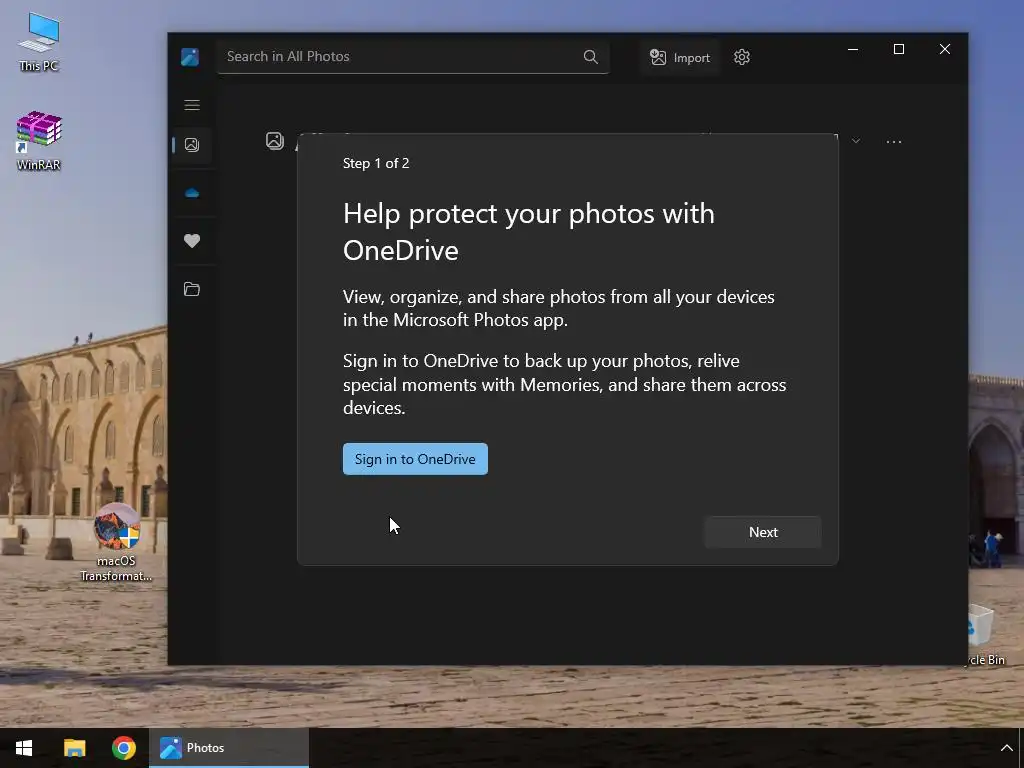Toggle the hamburger navigation menu
This screenshot has width=1024, height=768.
click(192, 105)
